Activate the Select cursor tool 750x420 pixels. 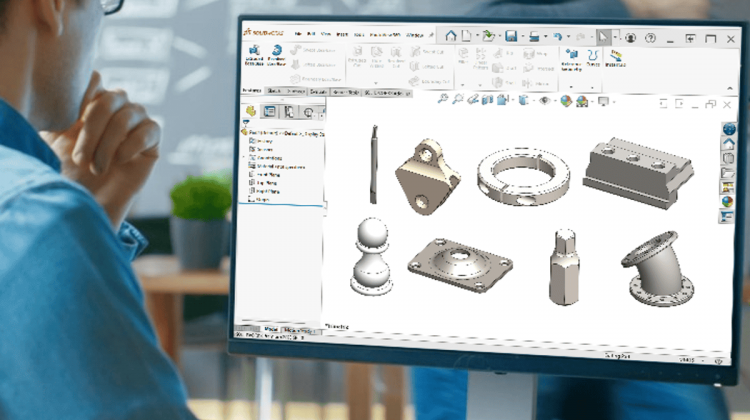(604, 37)
